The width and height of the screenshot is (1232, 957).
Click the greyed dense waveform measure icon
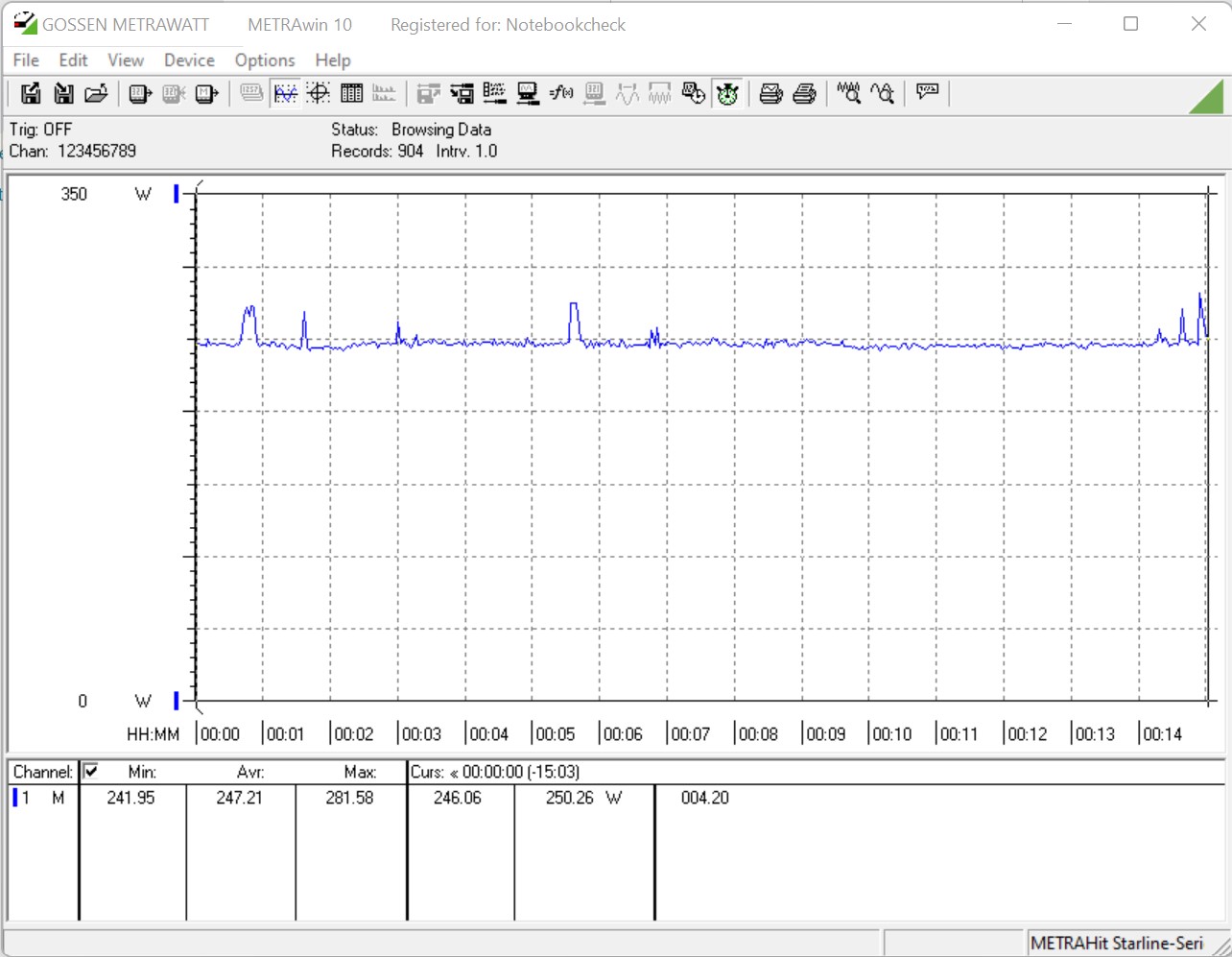coord(660,93)
